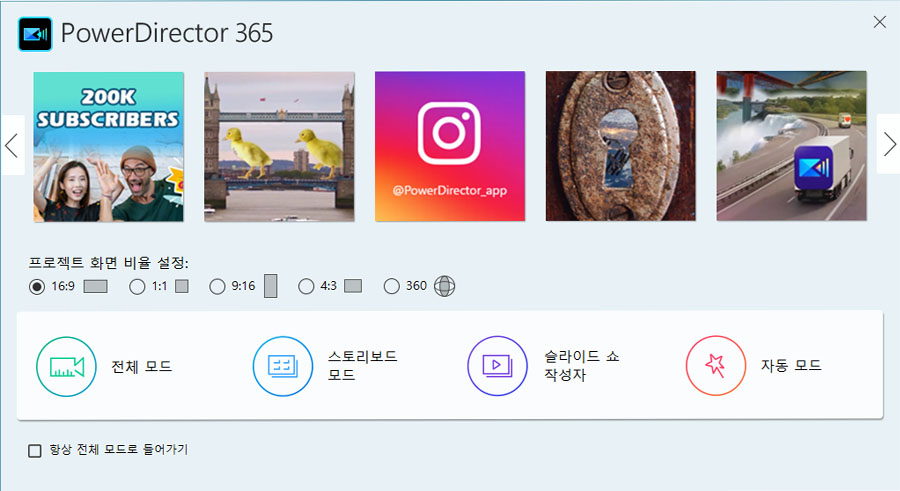The width and height of the screenshot is (900, 491).
Task: Start Auto Mode magic wand icon
Action: coord(716,365)
